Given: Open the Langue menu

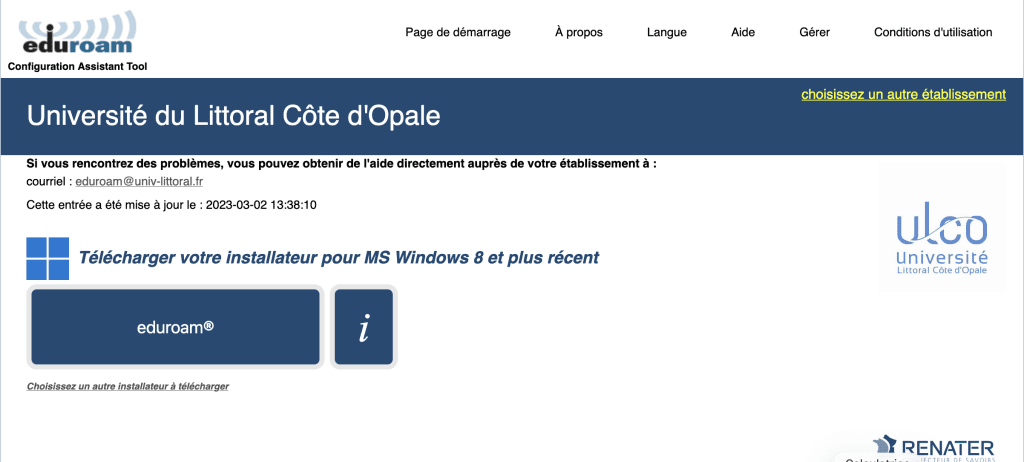Looking at the screenshot, I should click(666, 32).
